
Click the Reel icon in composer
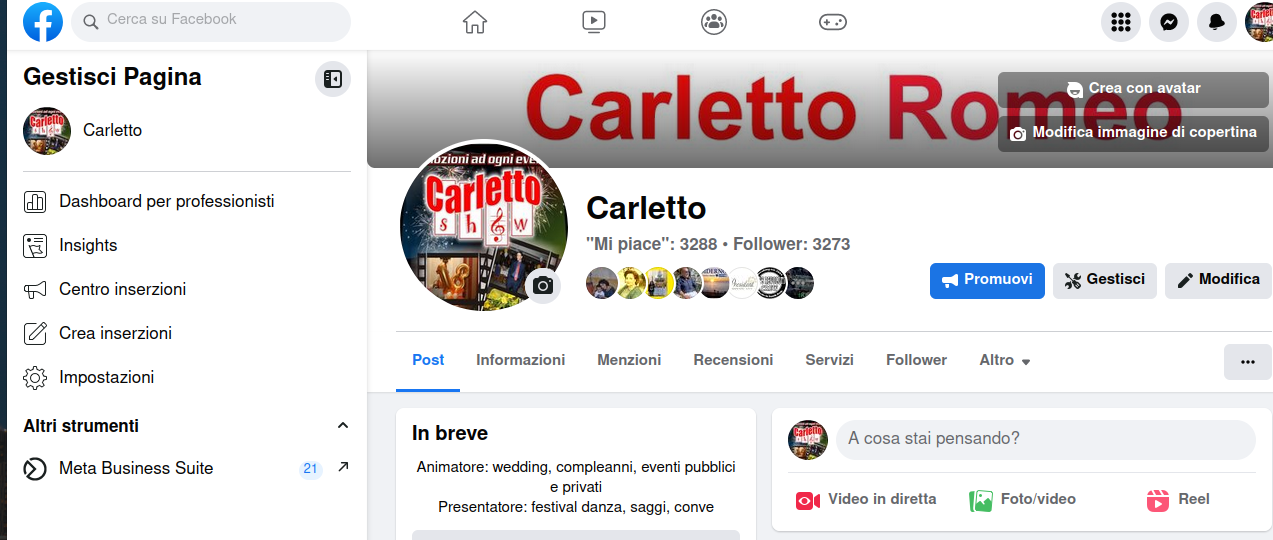(x=1158, y=500)
